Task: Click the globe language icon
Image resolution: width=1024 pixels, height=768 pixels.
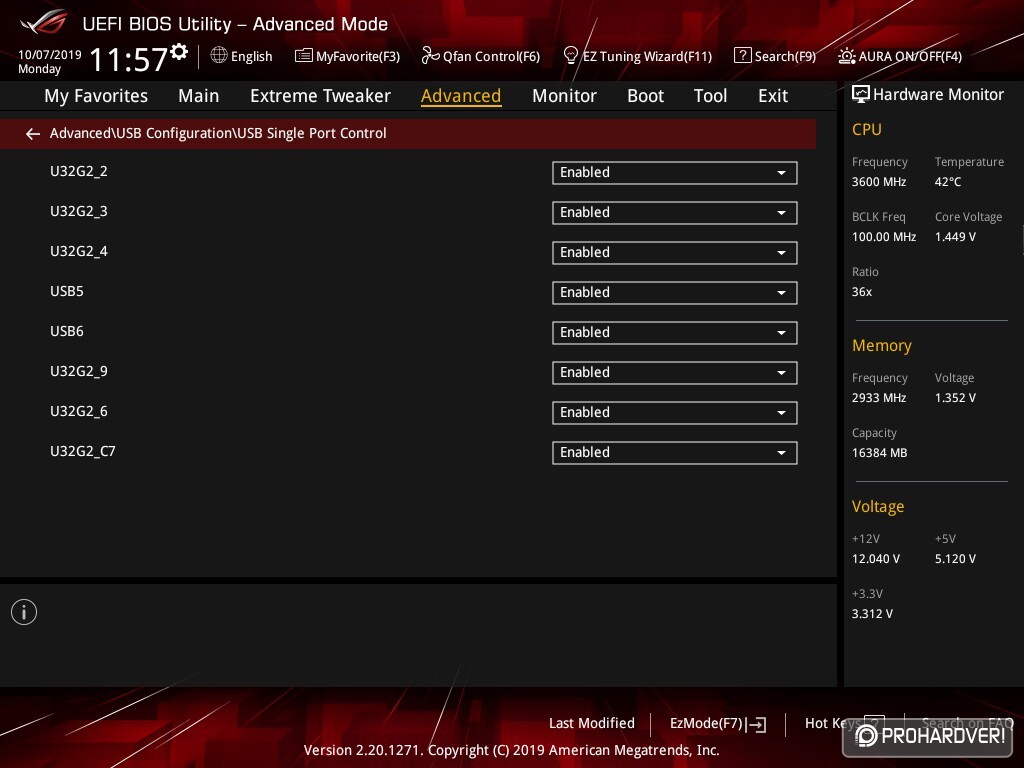Action: [x=219, y=56]
